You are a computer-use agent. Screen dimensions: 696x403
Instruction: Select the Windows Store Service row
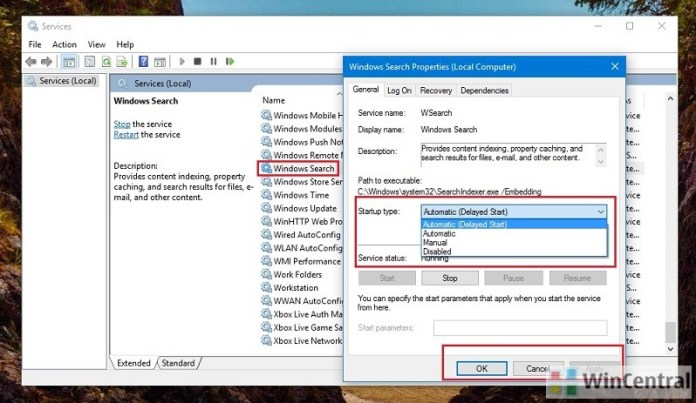coord(302,182)
